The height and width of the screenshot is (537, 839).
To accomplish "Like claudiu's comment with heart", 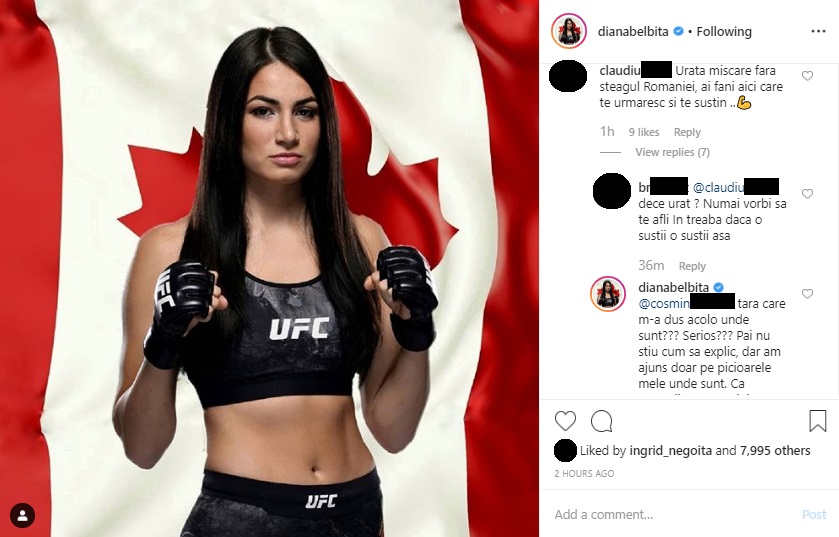I will coord(807,76).
